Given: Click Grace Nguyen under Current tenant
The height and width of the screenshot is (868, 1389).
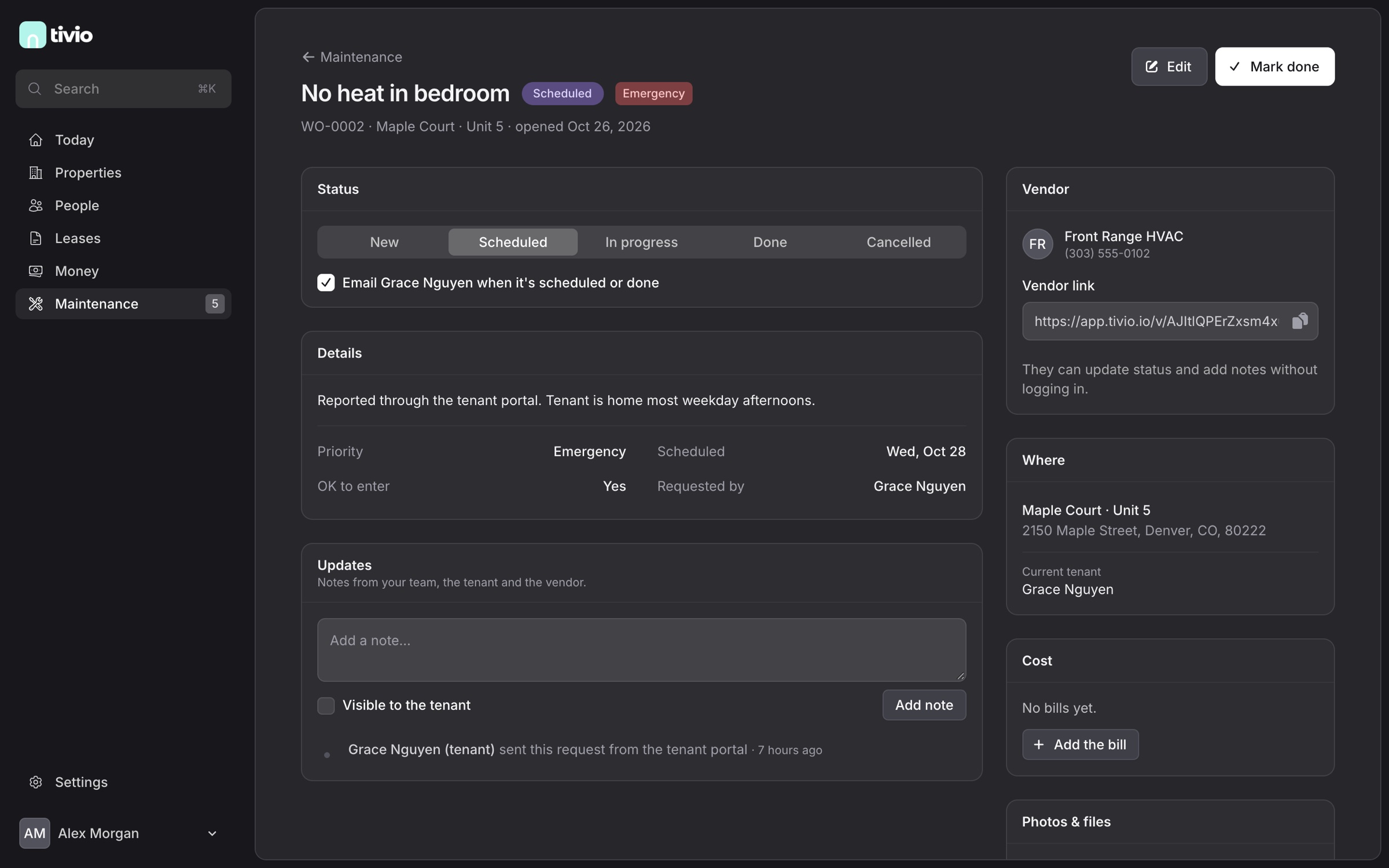Looking at the screenshot, I should pos(1067,589).
